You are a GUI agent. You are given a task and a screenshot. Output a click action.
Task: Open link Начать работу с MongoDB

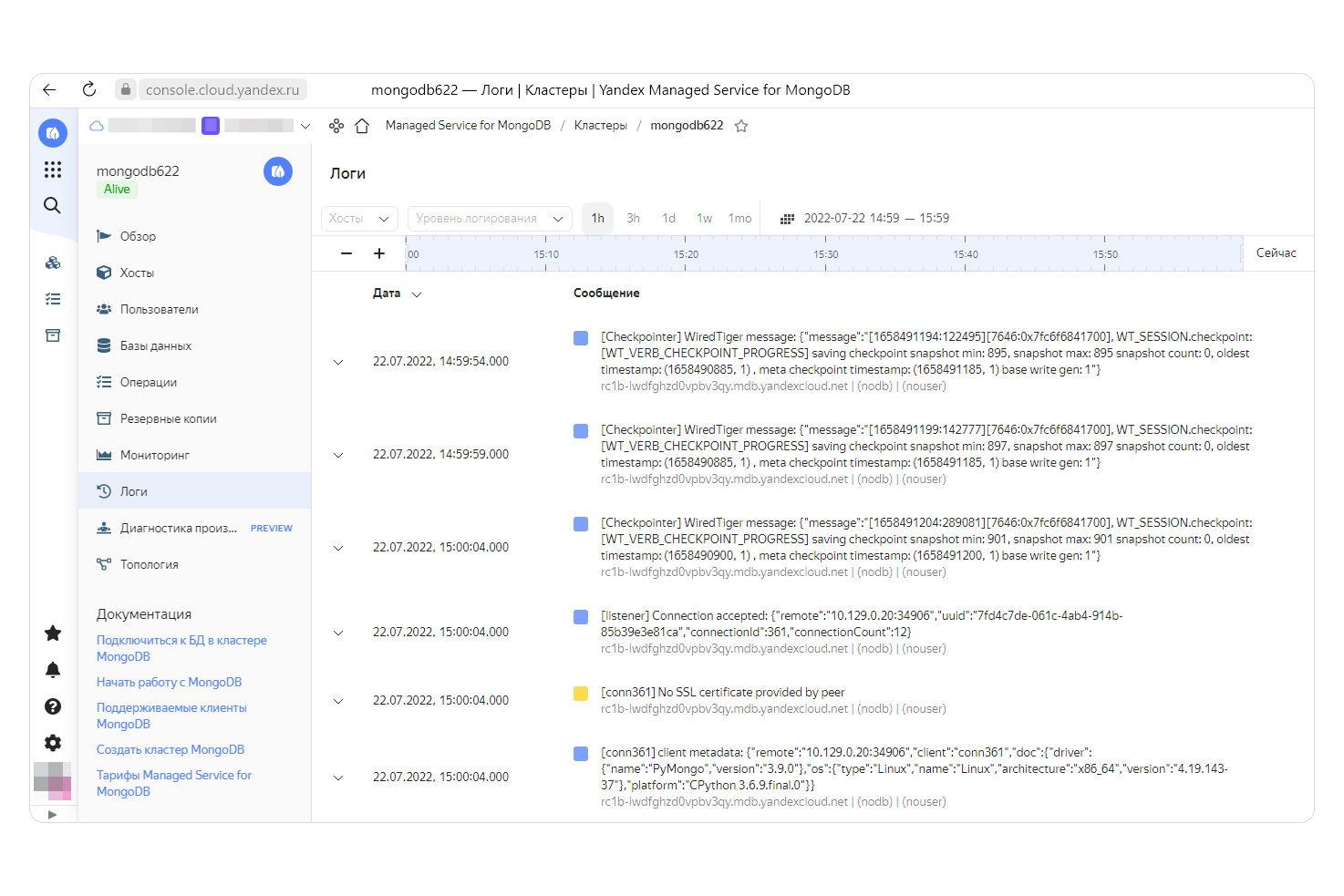point(169,682)
